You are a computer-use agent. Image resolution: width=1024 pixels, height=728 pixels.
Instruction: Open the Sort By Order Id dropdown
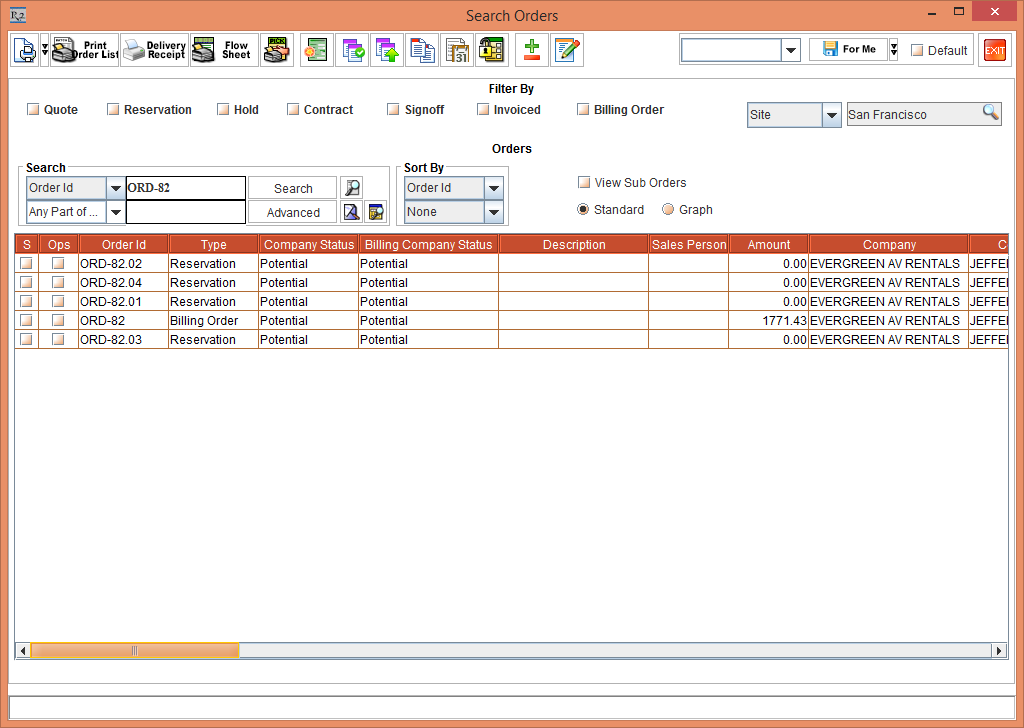click(493, 188)
